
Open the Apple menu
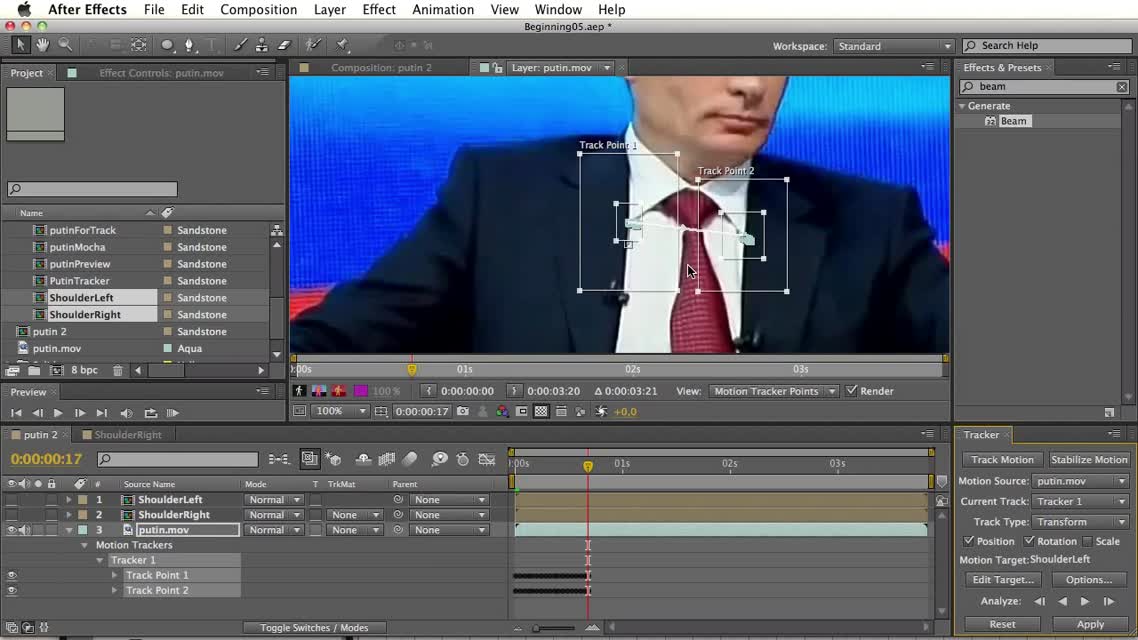(24, 9)
